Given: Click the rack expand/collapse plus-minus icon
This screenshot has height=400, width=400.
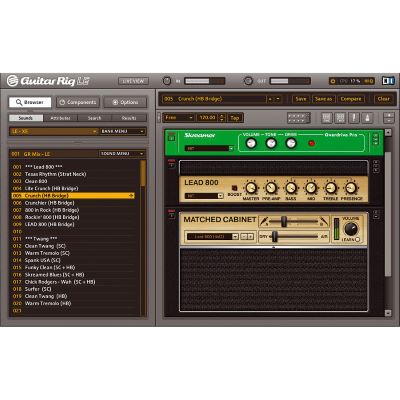Looking at the screenshot, I should coord(389,118).
